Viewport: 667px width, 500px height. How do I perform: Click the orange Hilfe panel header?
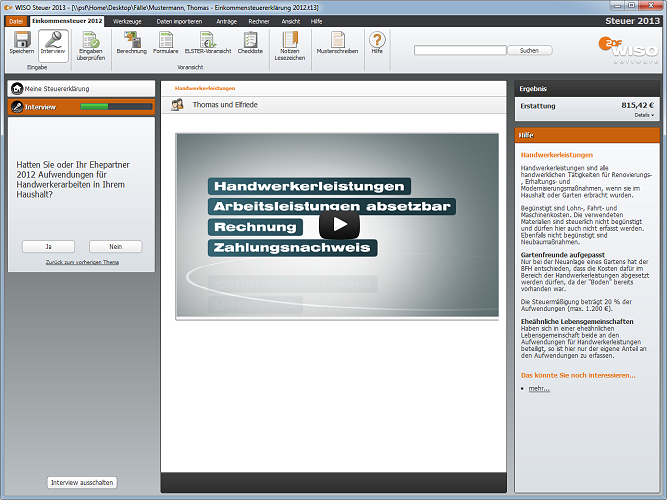[x=587, y=135]
